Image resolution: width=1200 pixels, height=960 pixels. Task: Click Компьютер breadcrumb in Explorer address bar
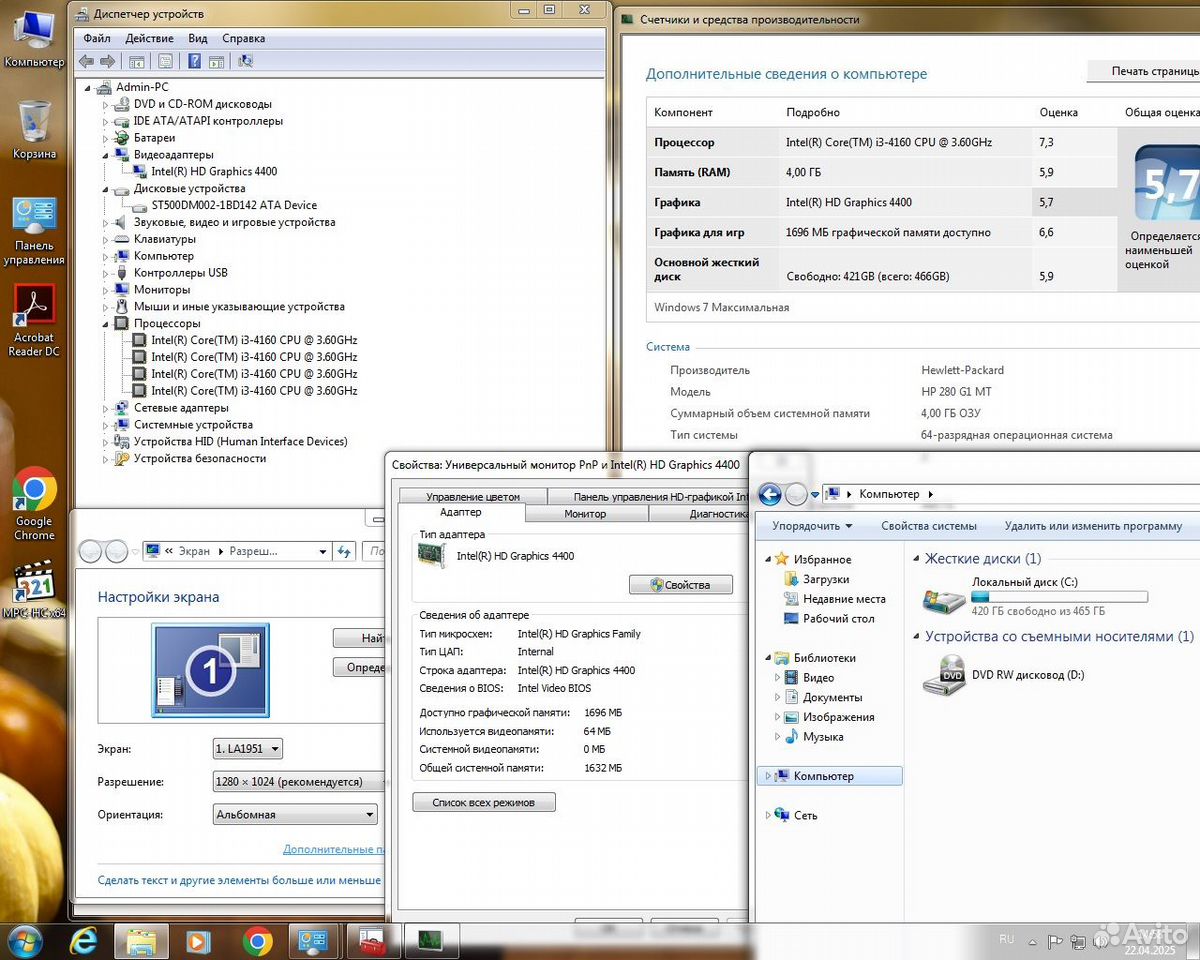click(889, 494)
